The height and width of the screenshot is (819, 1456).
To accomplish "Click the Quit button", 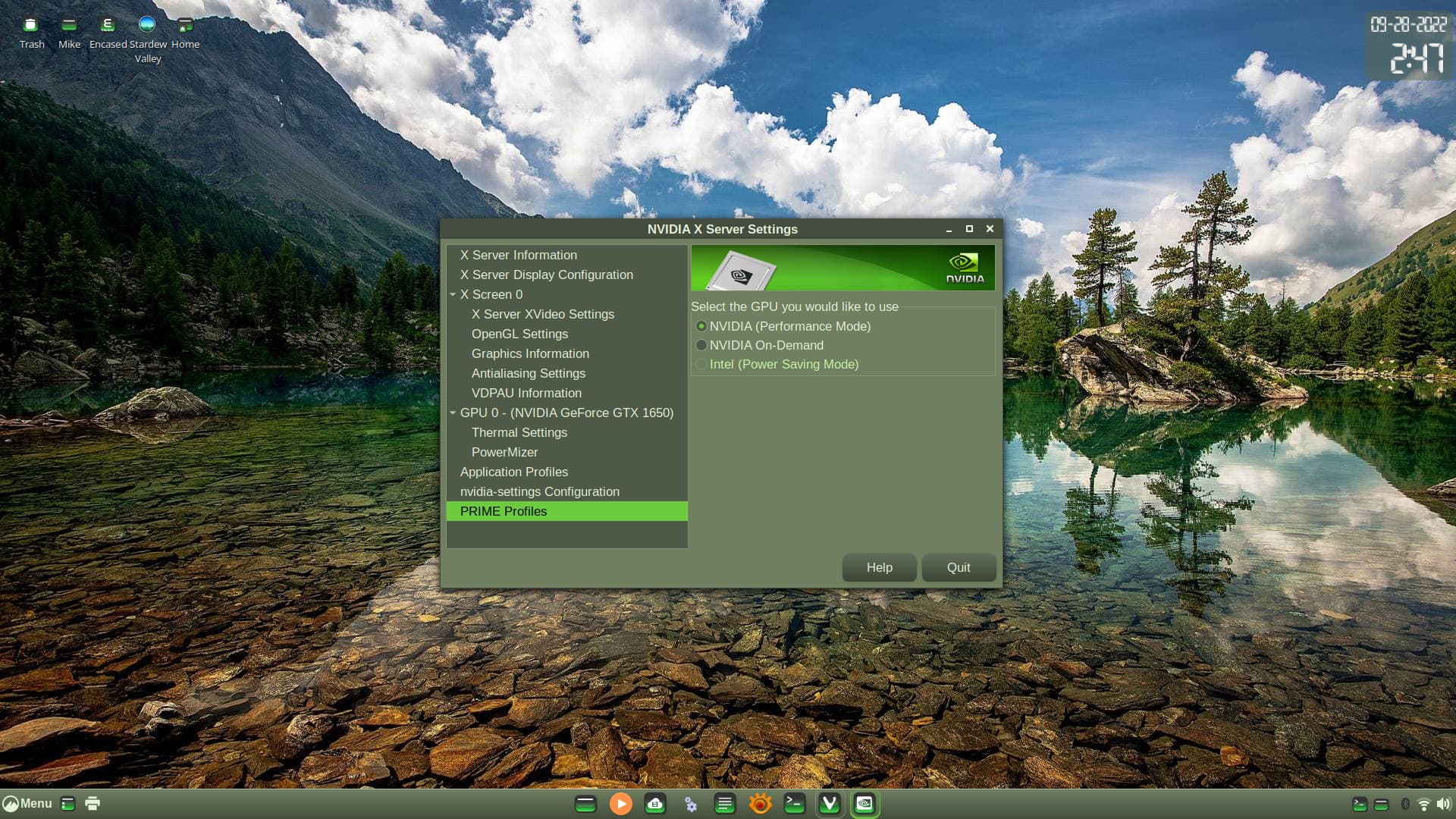I will tap(959, 567).
